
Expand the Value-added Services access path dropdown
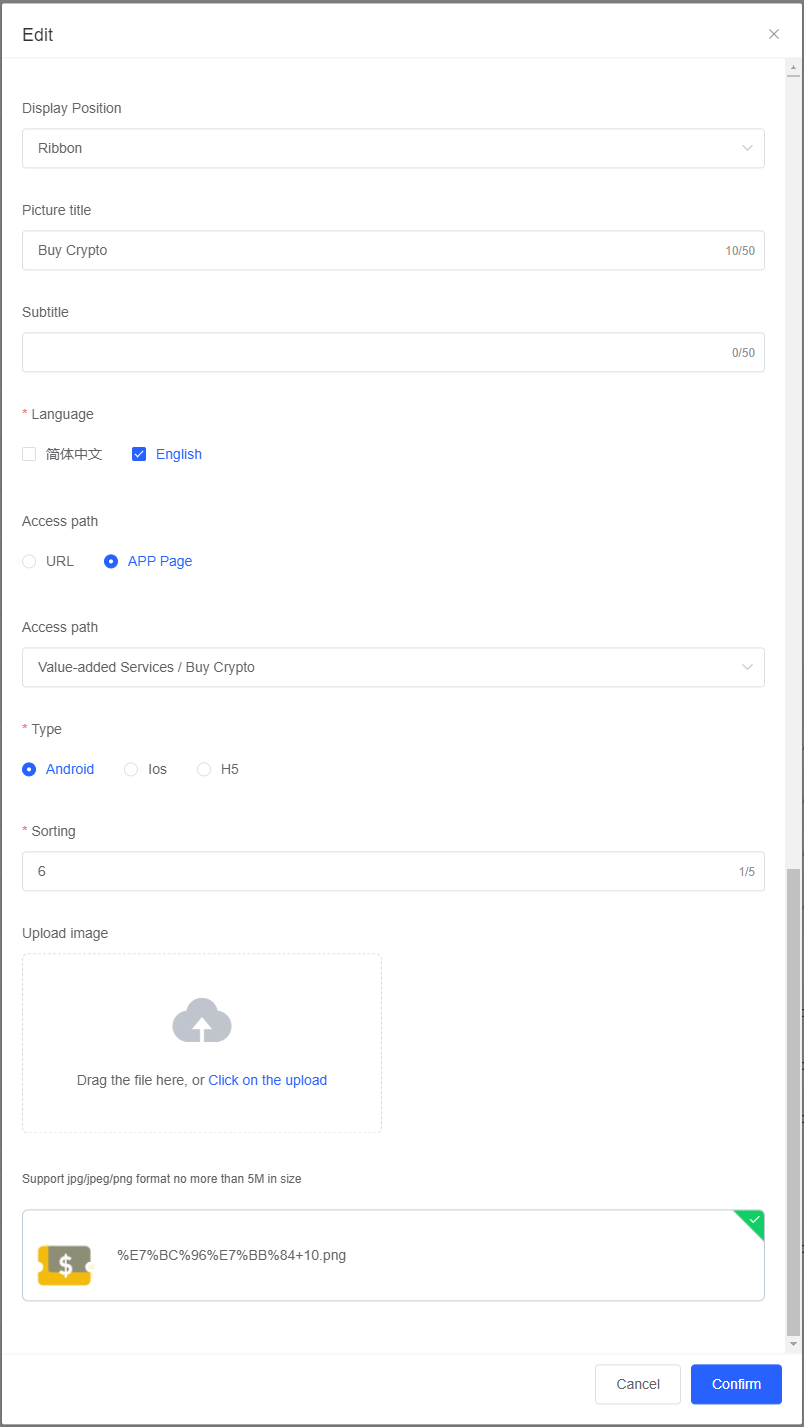(x=393, y=667)
